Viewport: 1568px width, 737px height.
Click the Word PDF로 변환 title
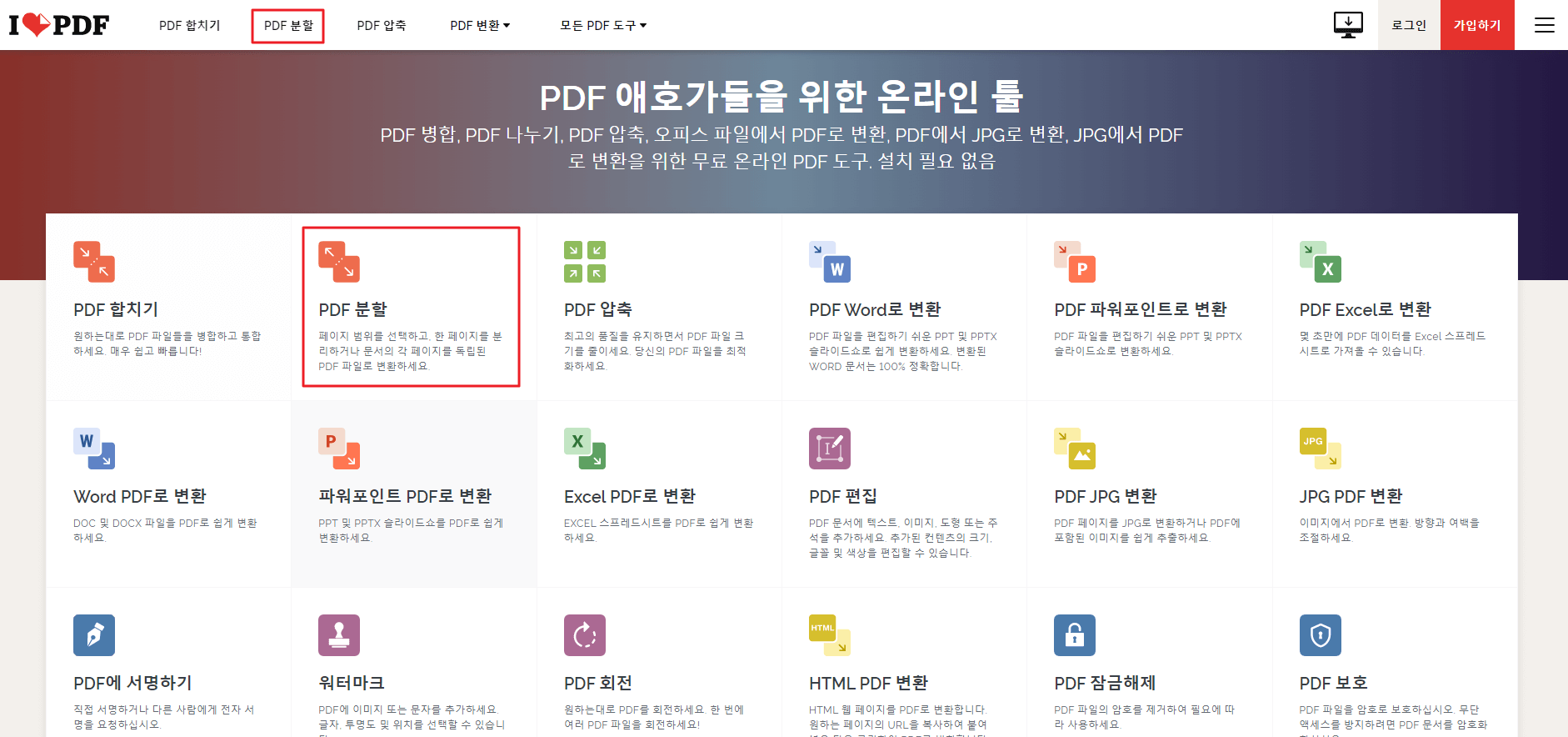pos(140,496)
